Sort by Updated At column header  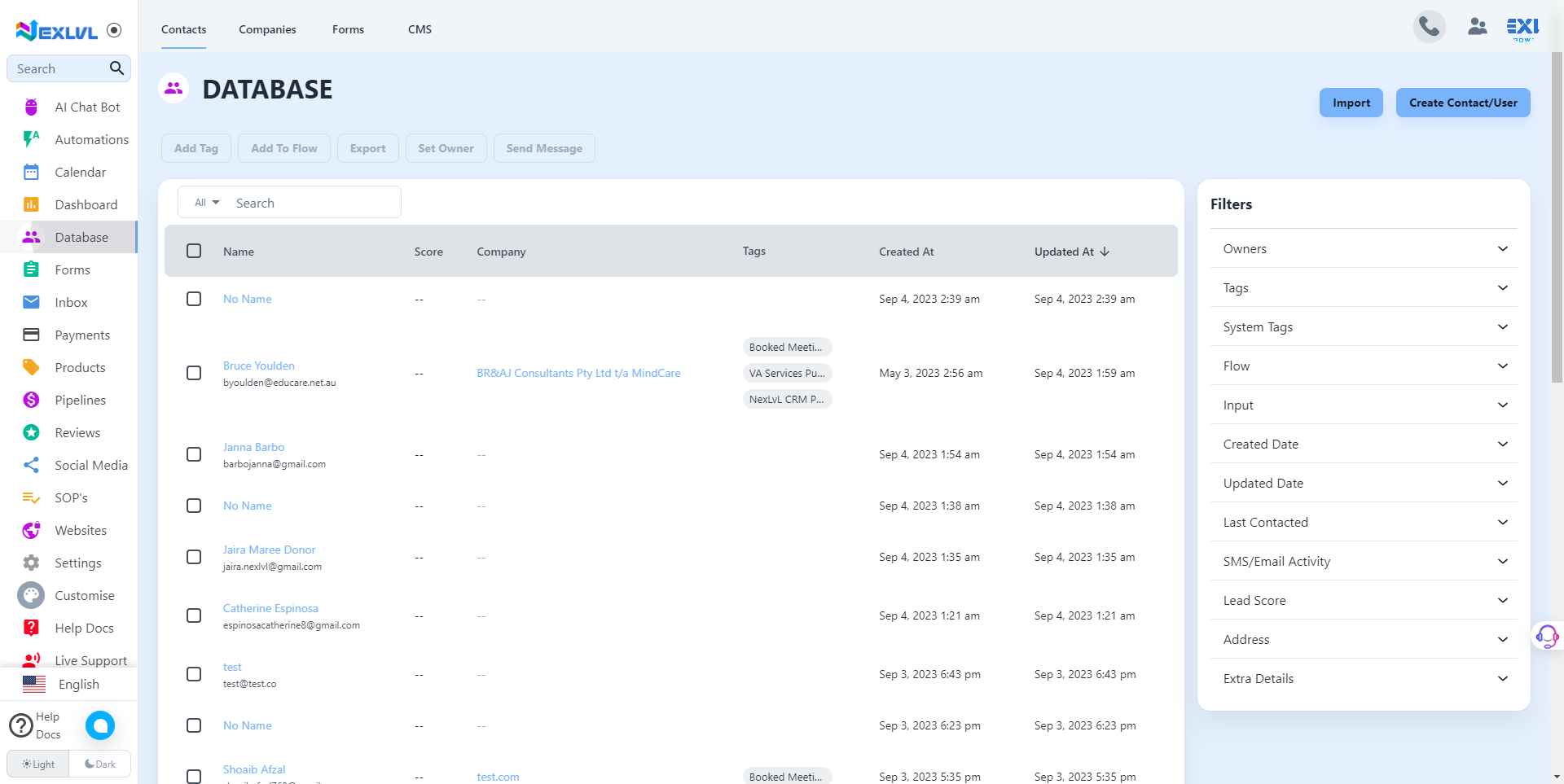[x=1071, y=252]
